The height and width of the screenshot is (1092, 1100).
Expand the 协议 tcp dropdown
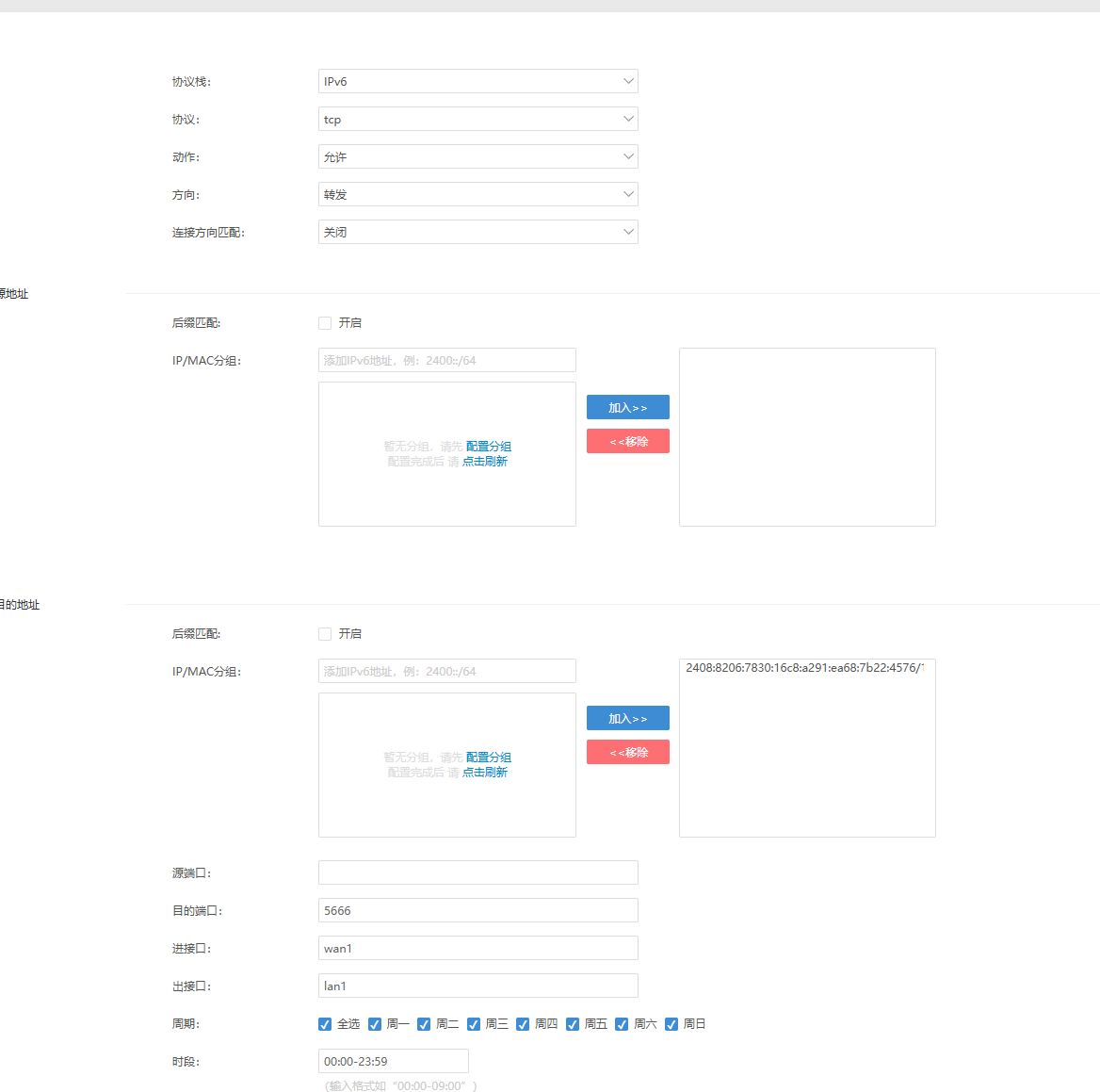477,119
